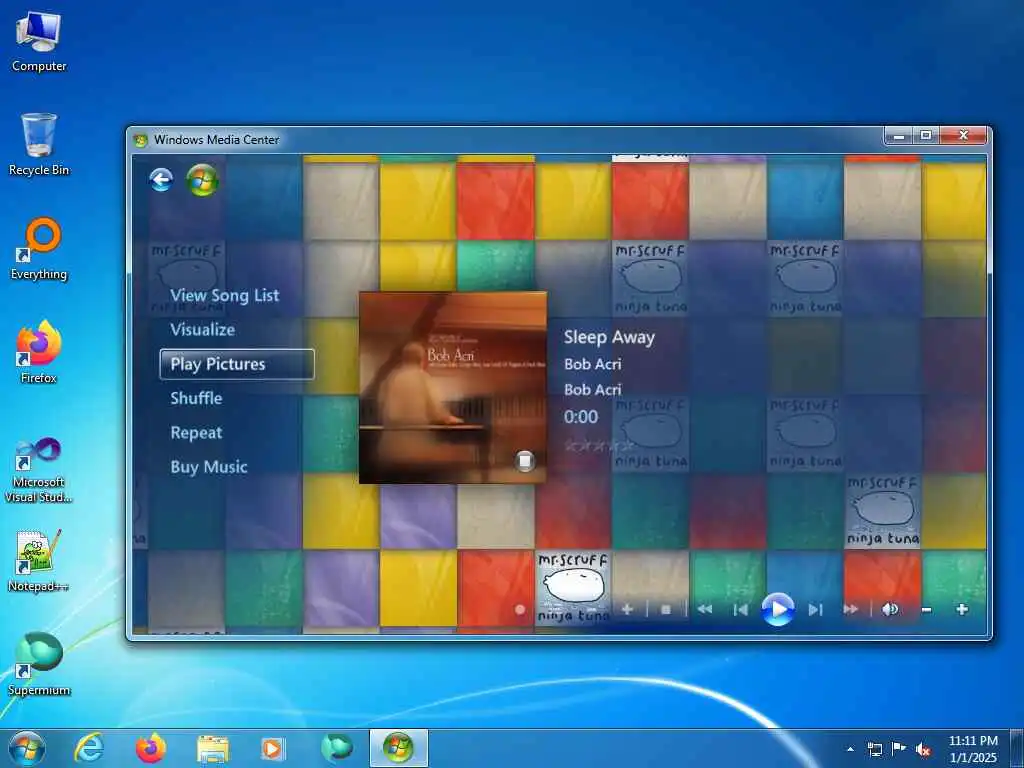Click the 0:00 elapsed time
The height and width of the screenshot is (768, 1024).
tap(581, 417)
